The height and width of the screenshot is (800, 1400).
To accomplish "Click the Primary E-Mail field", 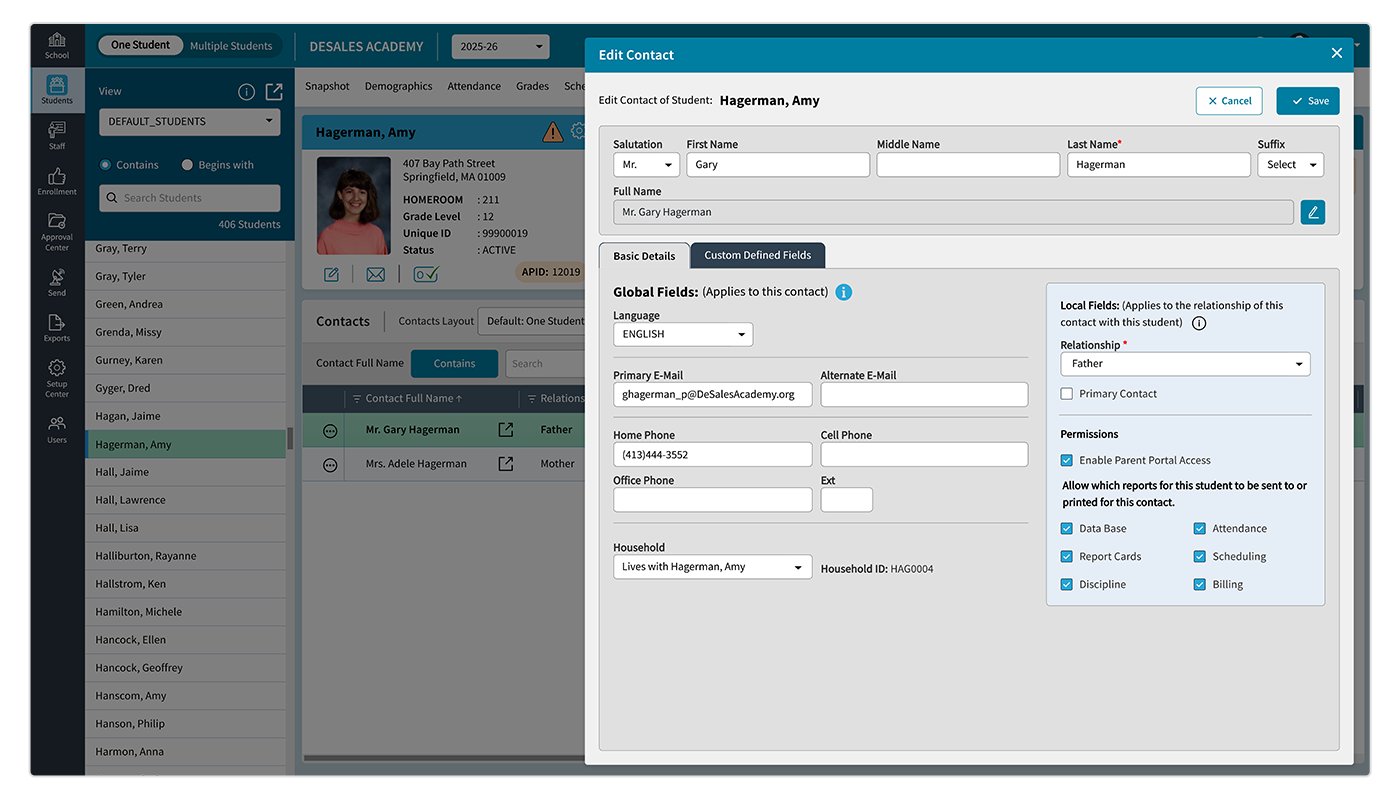I will pyautogui.click(x=713, y=394).
